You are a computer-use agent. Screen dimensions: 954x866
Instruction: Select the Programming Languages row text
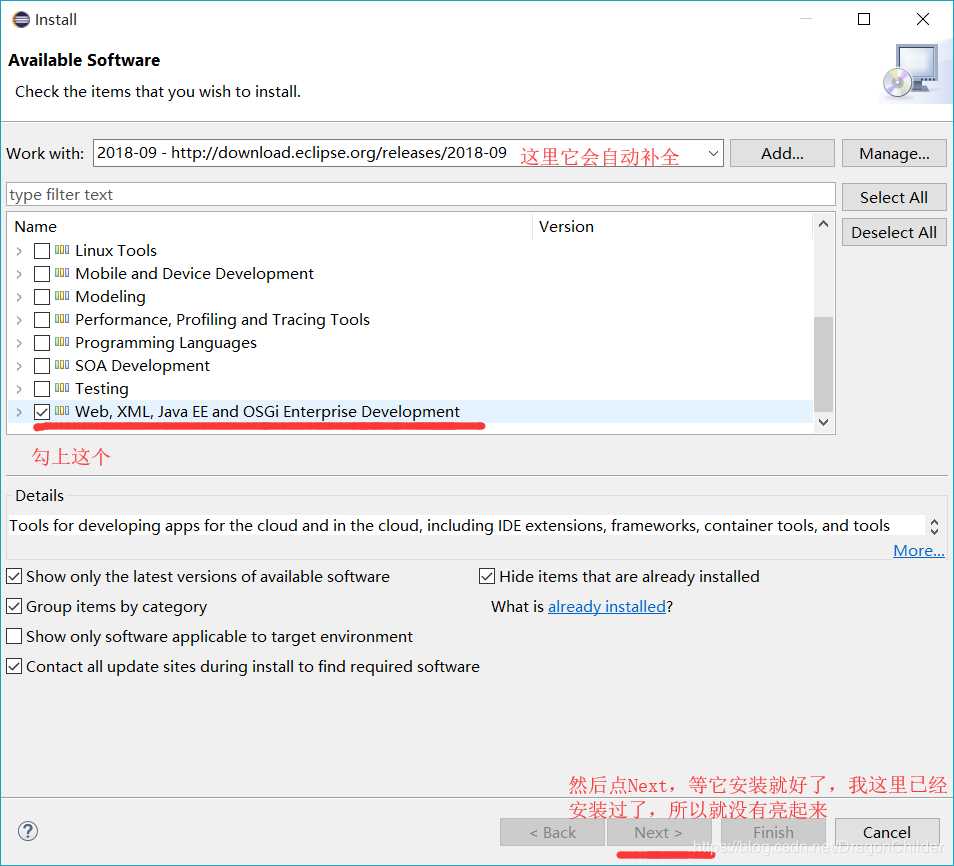(165, 343)
